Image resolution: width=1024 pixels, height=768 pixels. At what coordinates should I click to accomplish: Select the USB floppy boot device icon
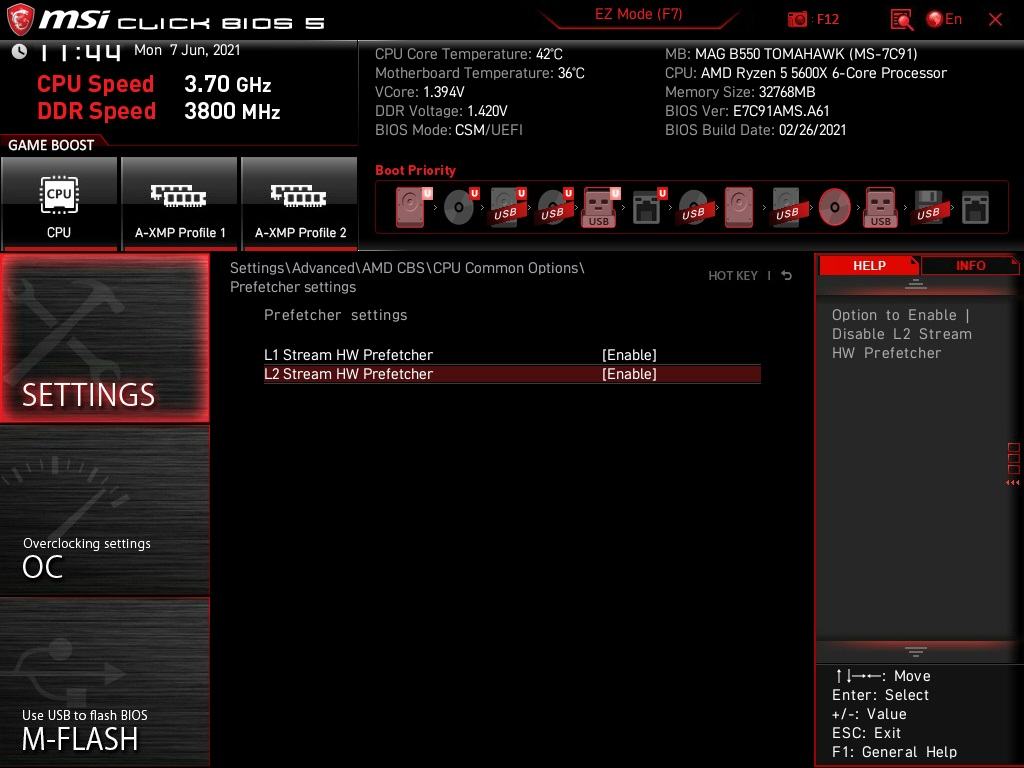[928, 207]
